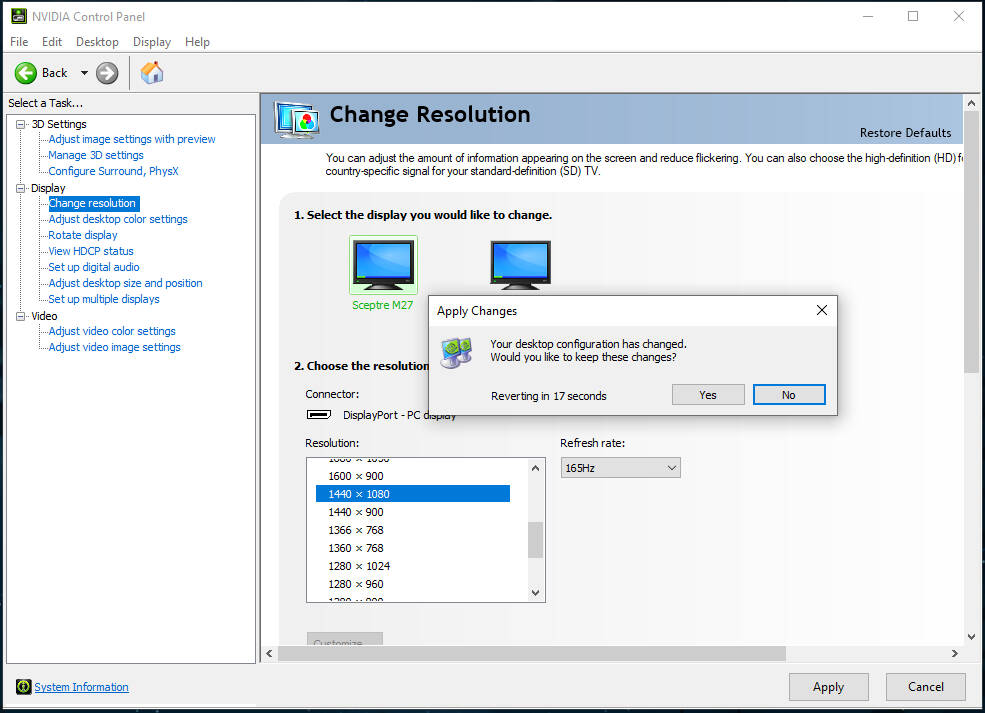Click the NVIDIA Control Panel title icon
The width and height of the screenshot is (985, 713).
(x=19, y=16)
